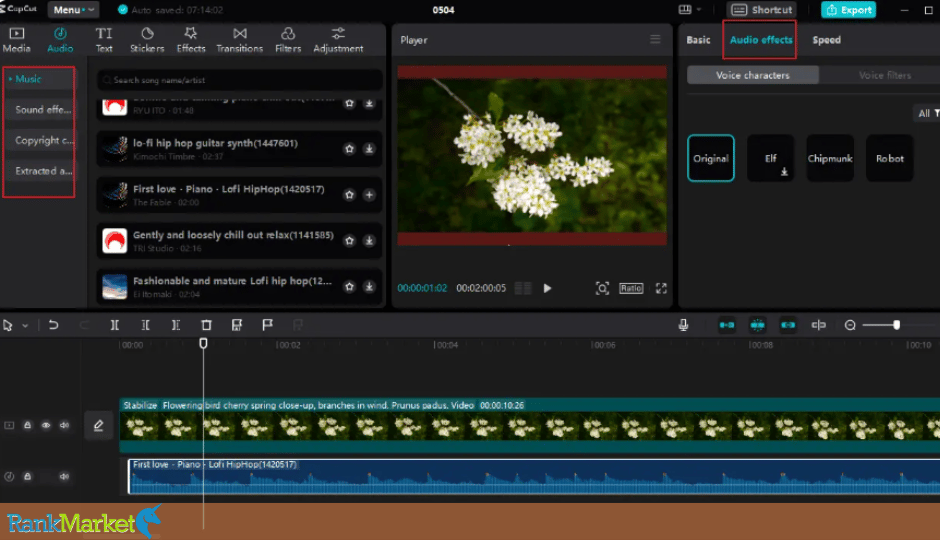The image size is (940, 540).
Task: Open the Copyright check category
Action: point(40,140)
